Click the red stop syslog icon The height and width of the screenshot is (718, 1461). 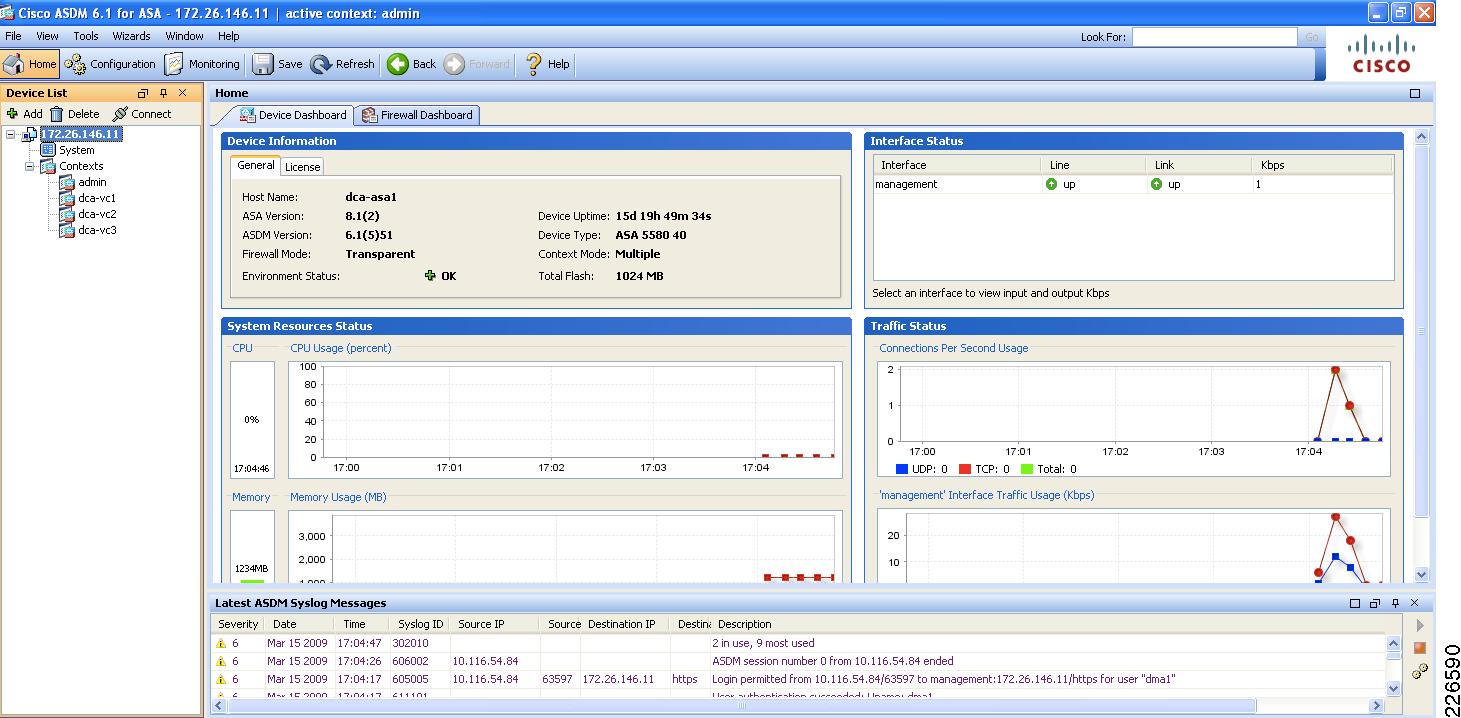(1419, 648)
